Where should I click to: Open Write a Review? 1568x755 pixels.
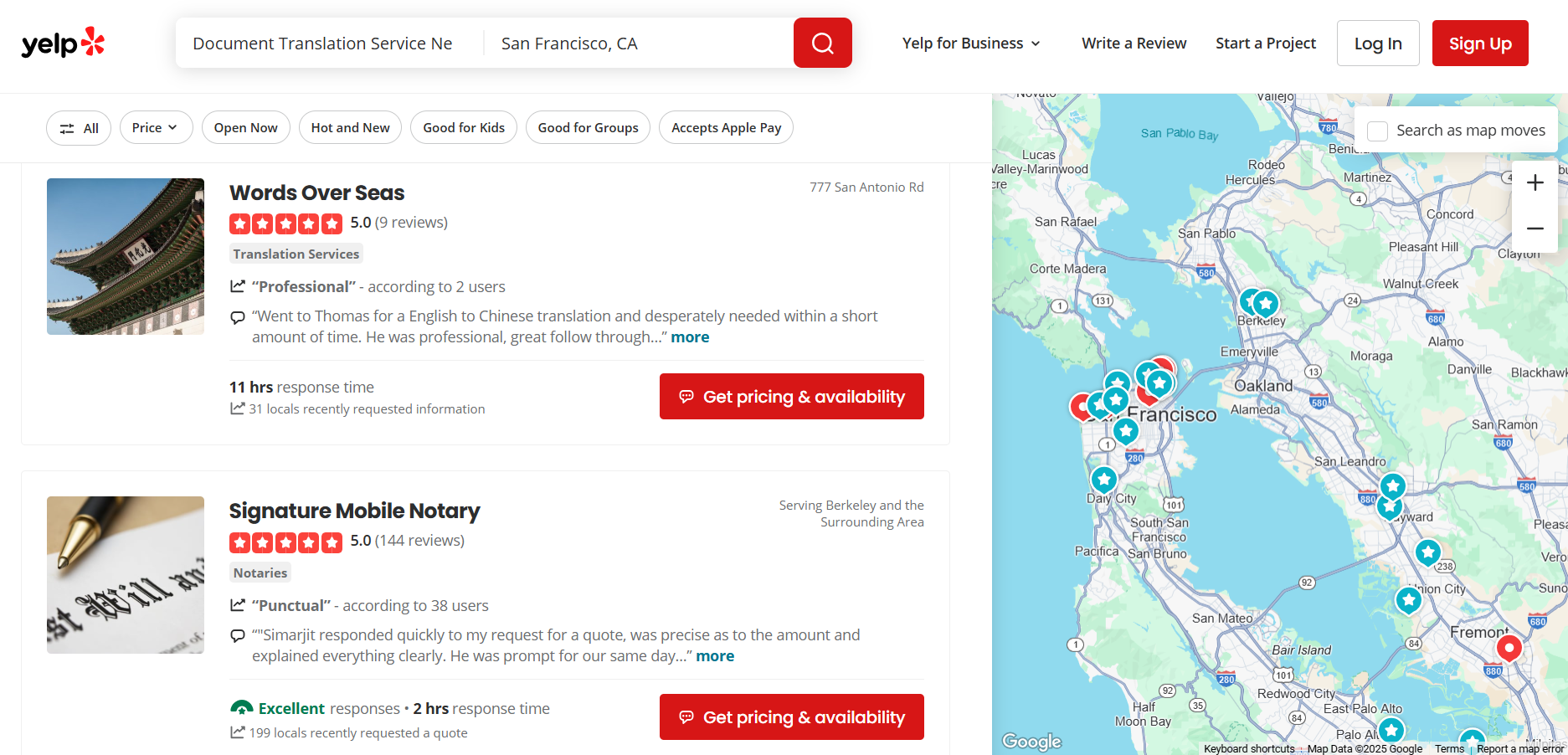[1134, 44]
